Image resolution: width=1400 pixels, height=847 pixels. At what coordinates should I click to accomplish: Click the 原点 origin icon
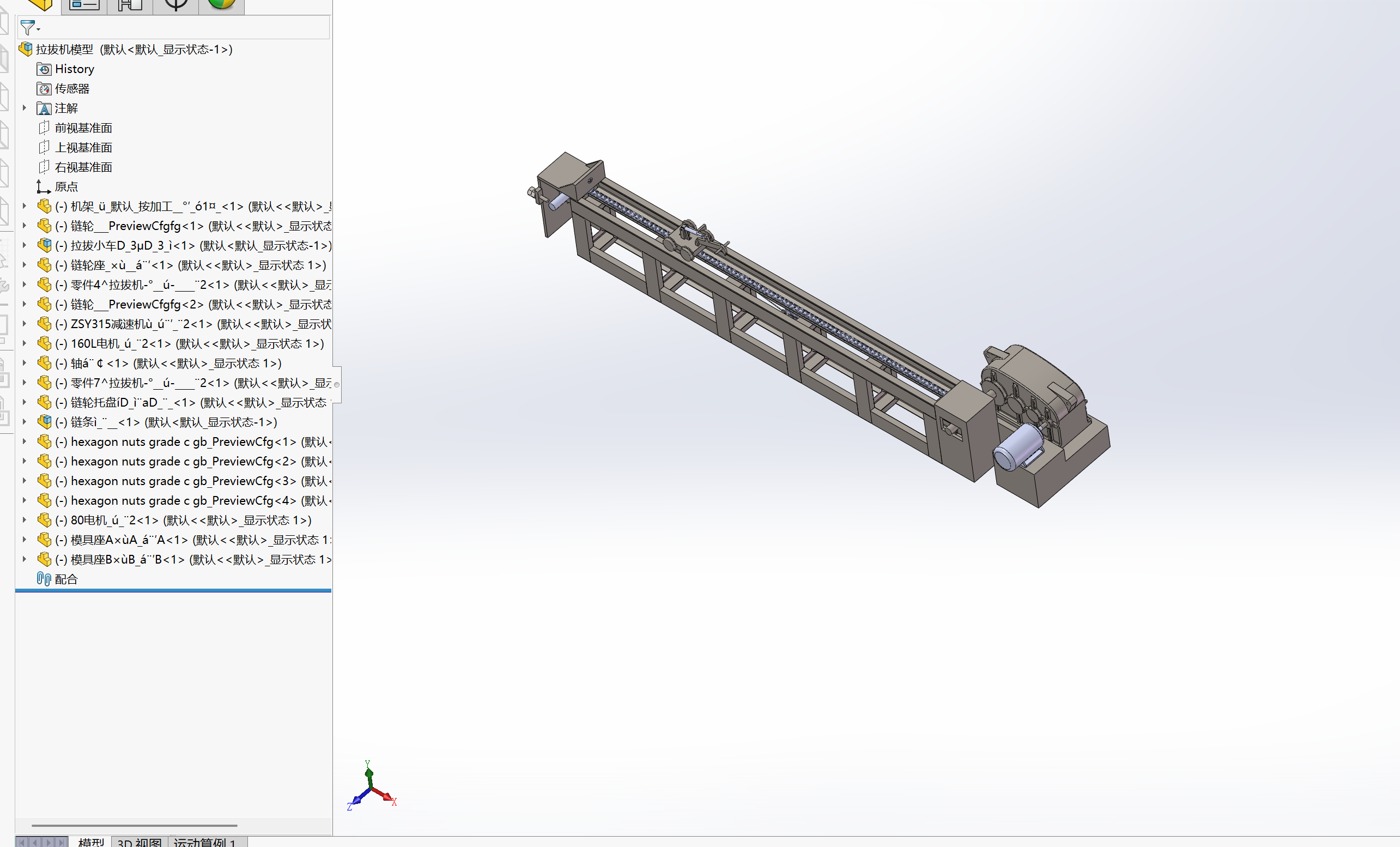[x=44, y=186]
